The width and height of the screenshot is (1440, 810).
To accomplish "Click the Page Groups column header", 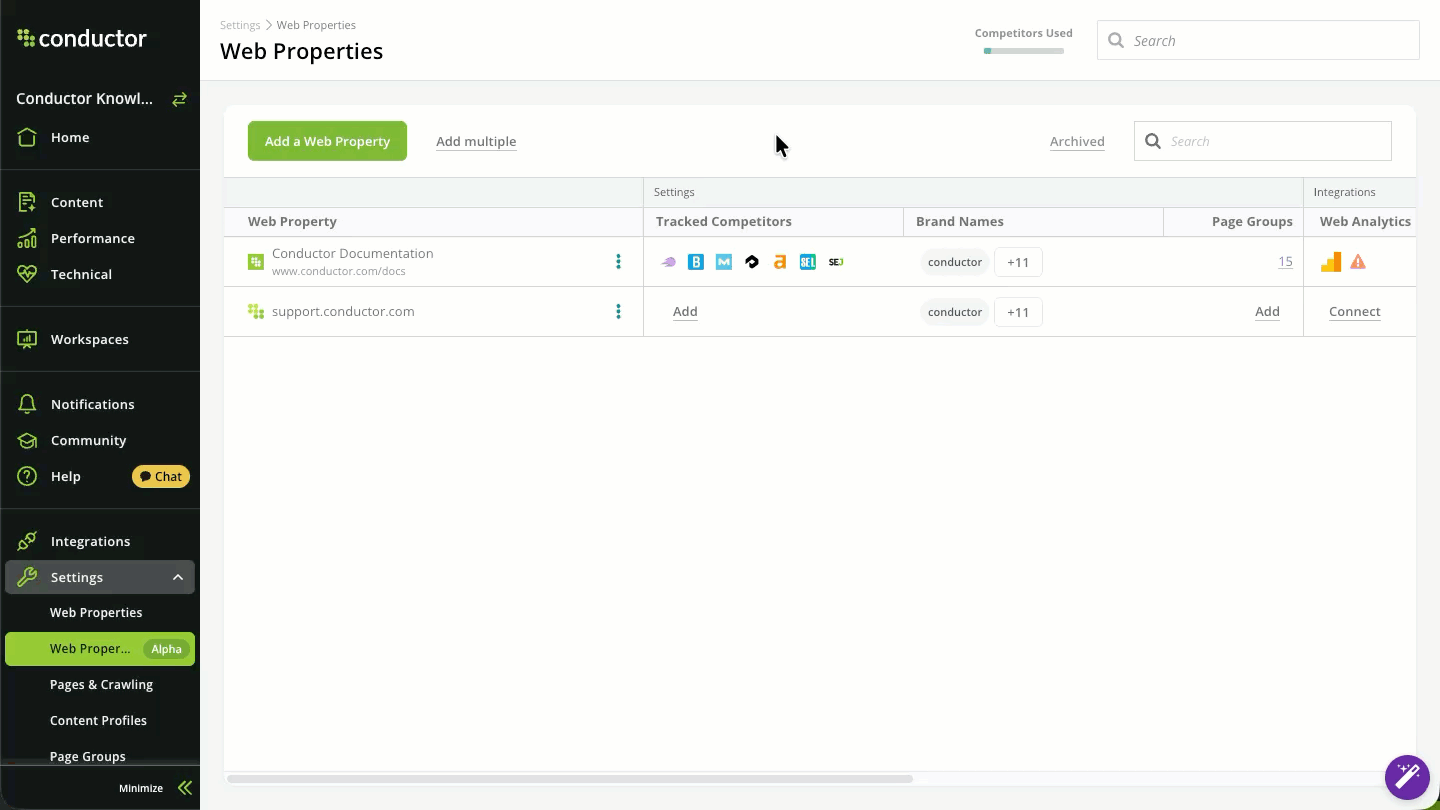I will pyautogui.click(x=1252, y=222).
